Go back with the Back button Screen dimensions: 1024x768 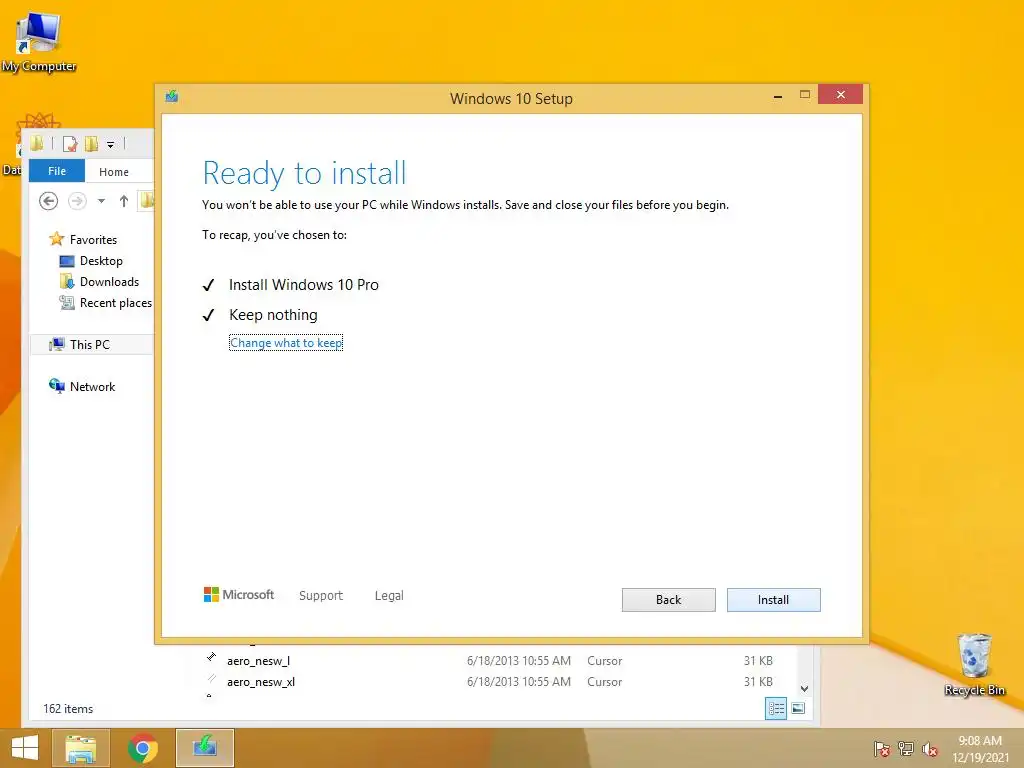point(668,600)
